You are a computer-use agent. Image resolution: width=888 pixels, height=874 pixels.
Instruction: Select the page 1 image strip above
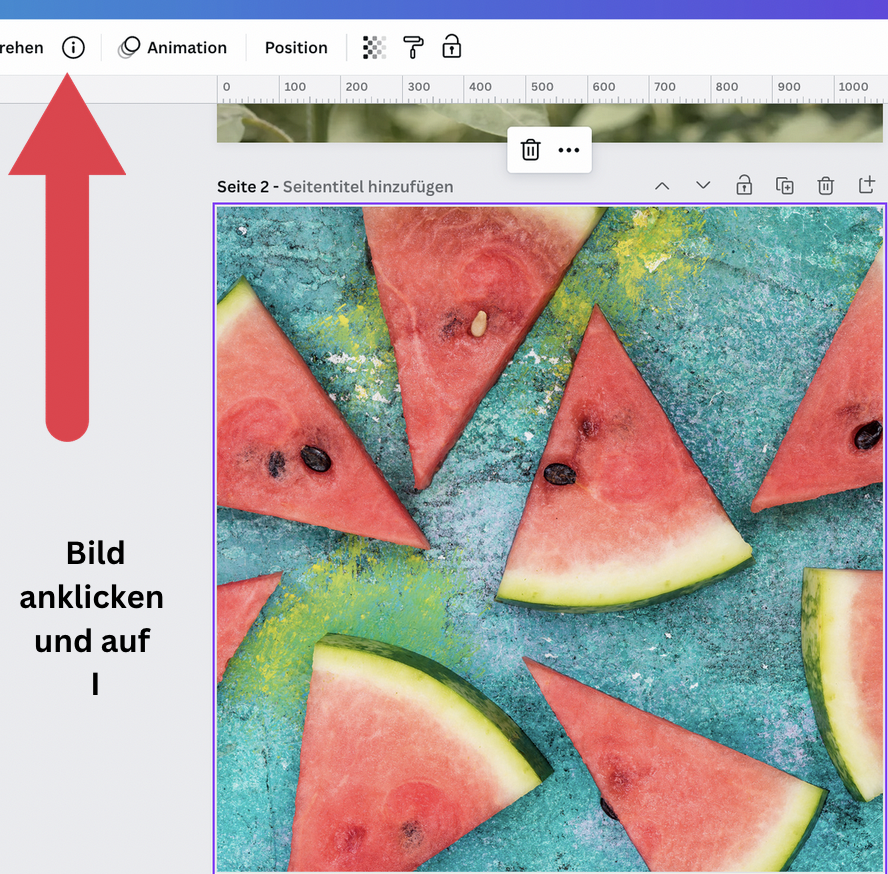coord(400,124)
